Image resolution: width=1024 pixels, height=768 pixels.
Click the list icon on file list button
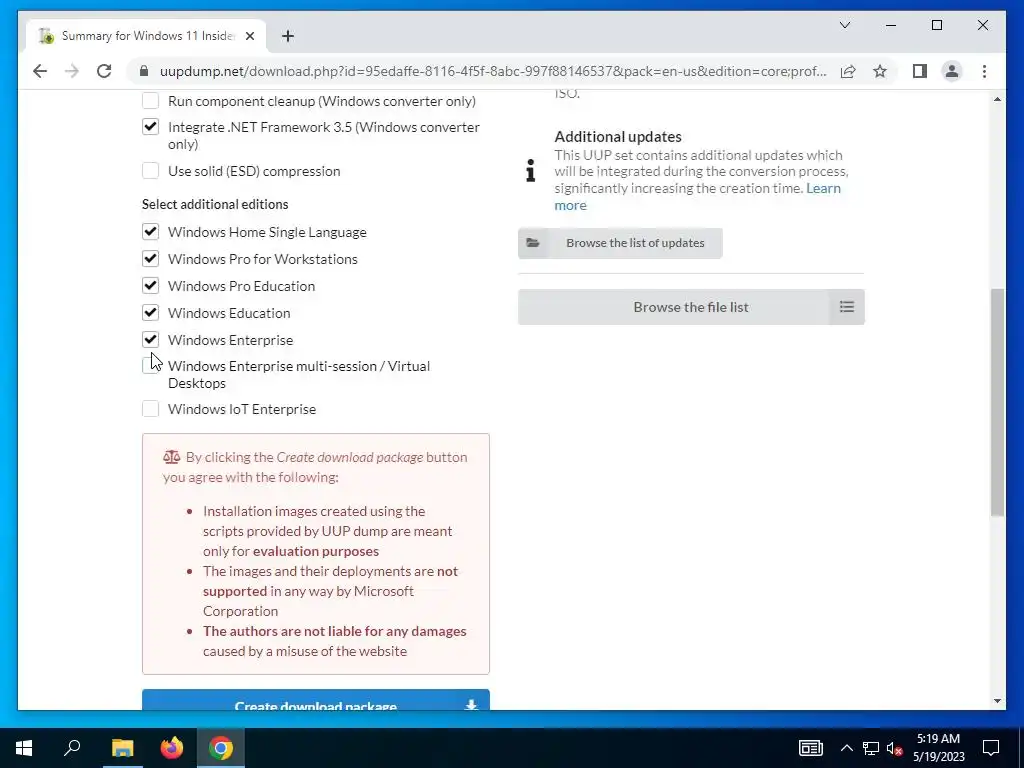click(x=846, y=307)
